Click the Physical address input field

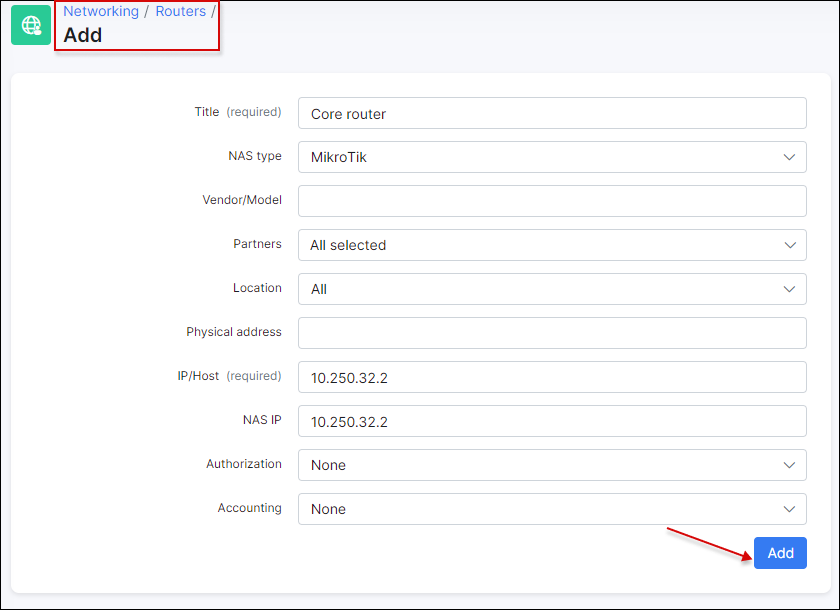[550, 333]
